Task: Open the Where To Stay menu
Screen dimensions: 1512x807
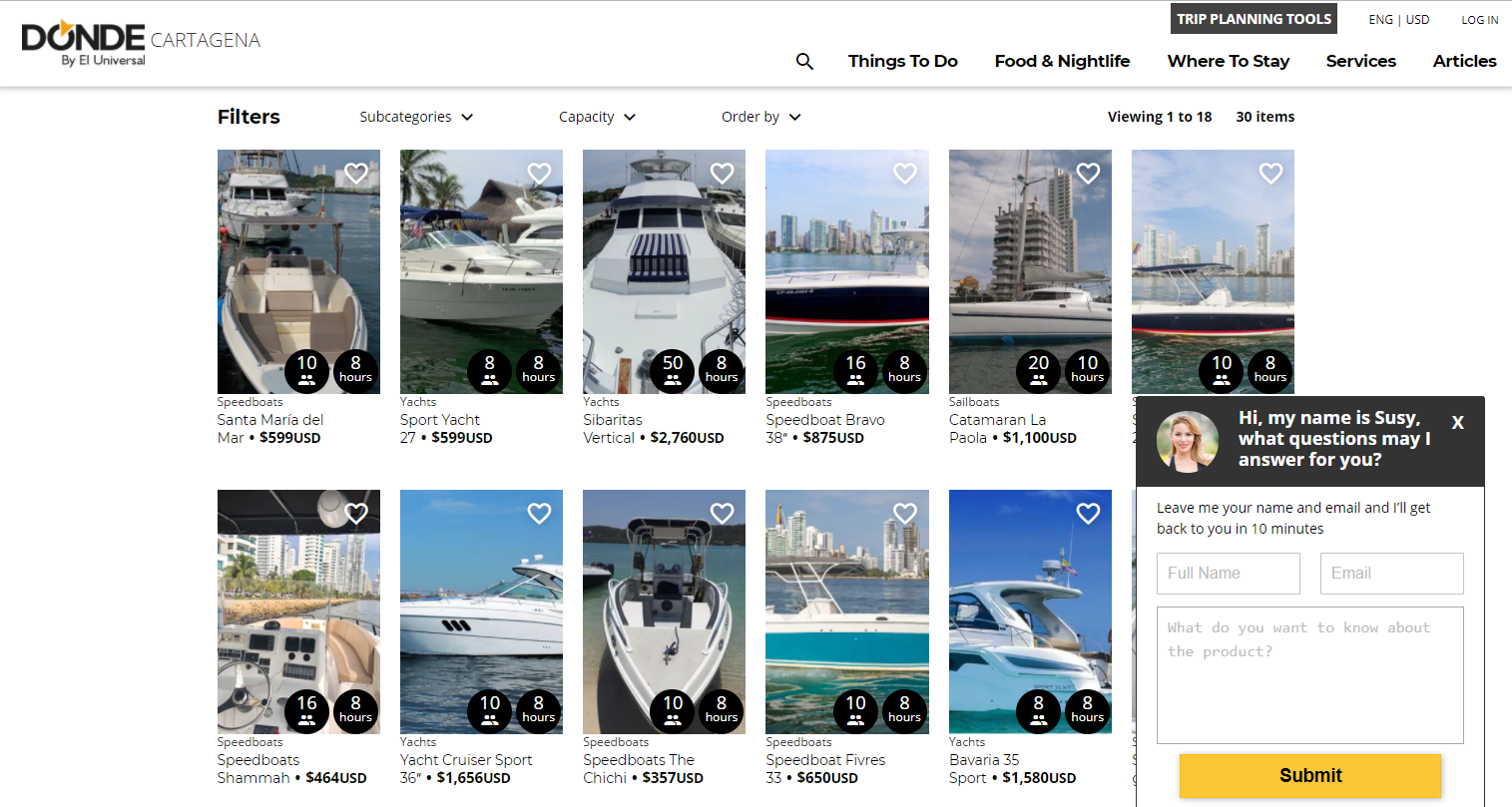Action: pos(1228,61)
